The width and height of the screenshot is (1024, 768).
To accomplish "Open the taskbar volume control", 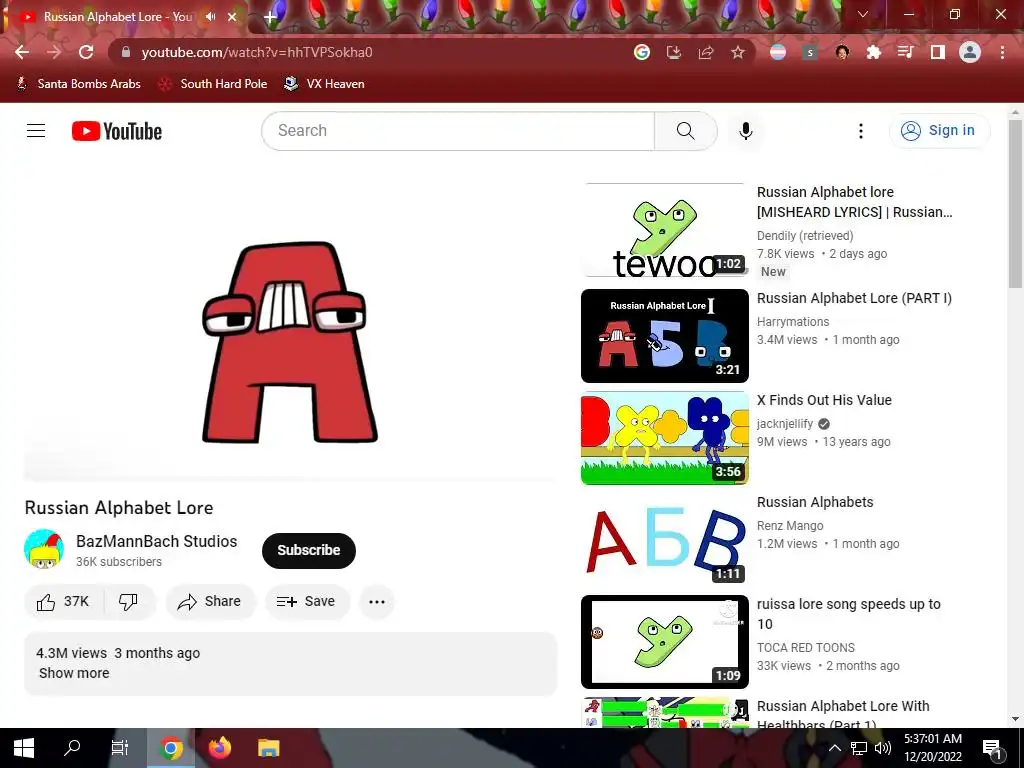I will click(x=883, y=748).
